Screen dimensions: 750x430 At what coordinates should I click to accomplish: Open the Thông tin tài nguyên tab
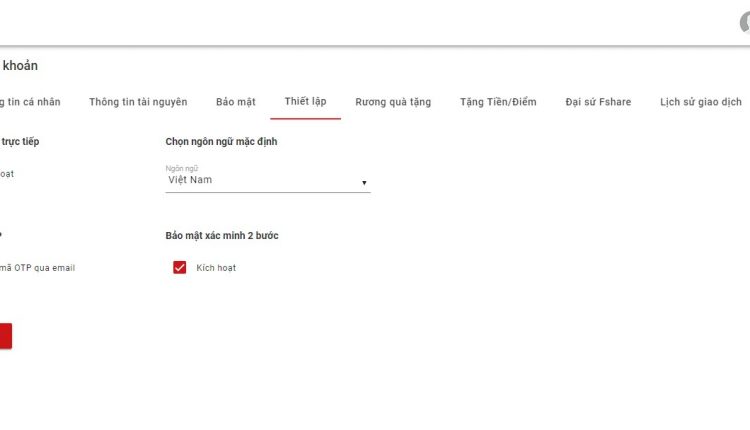138,102
